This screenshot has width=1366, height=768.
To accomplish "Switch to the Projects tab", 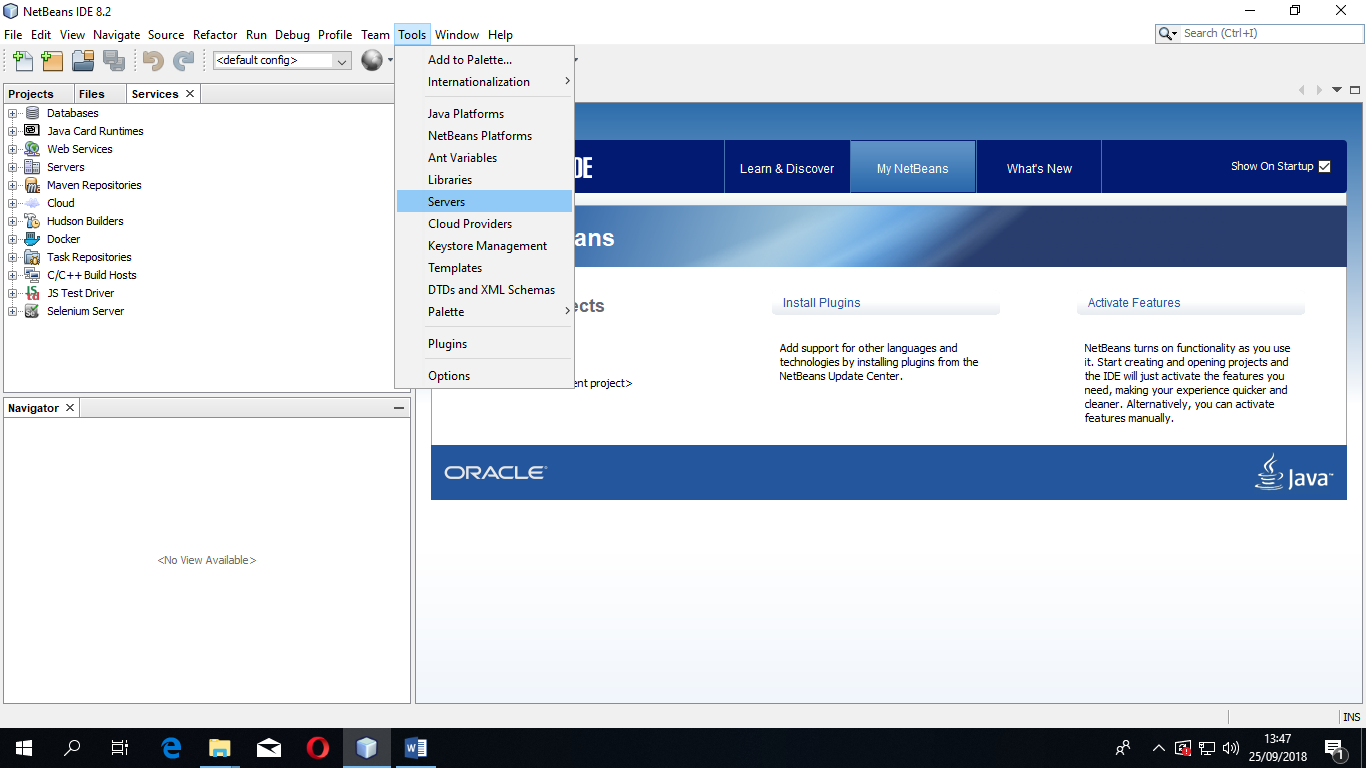I will 30,93.
